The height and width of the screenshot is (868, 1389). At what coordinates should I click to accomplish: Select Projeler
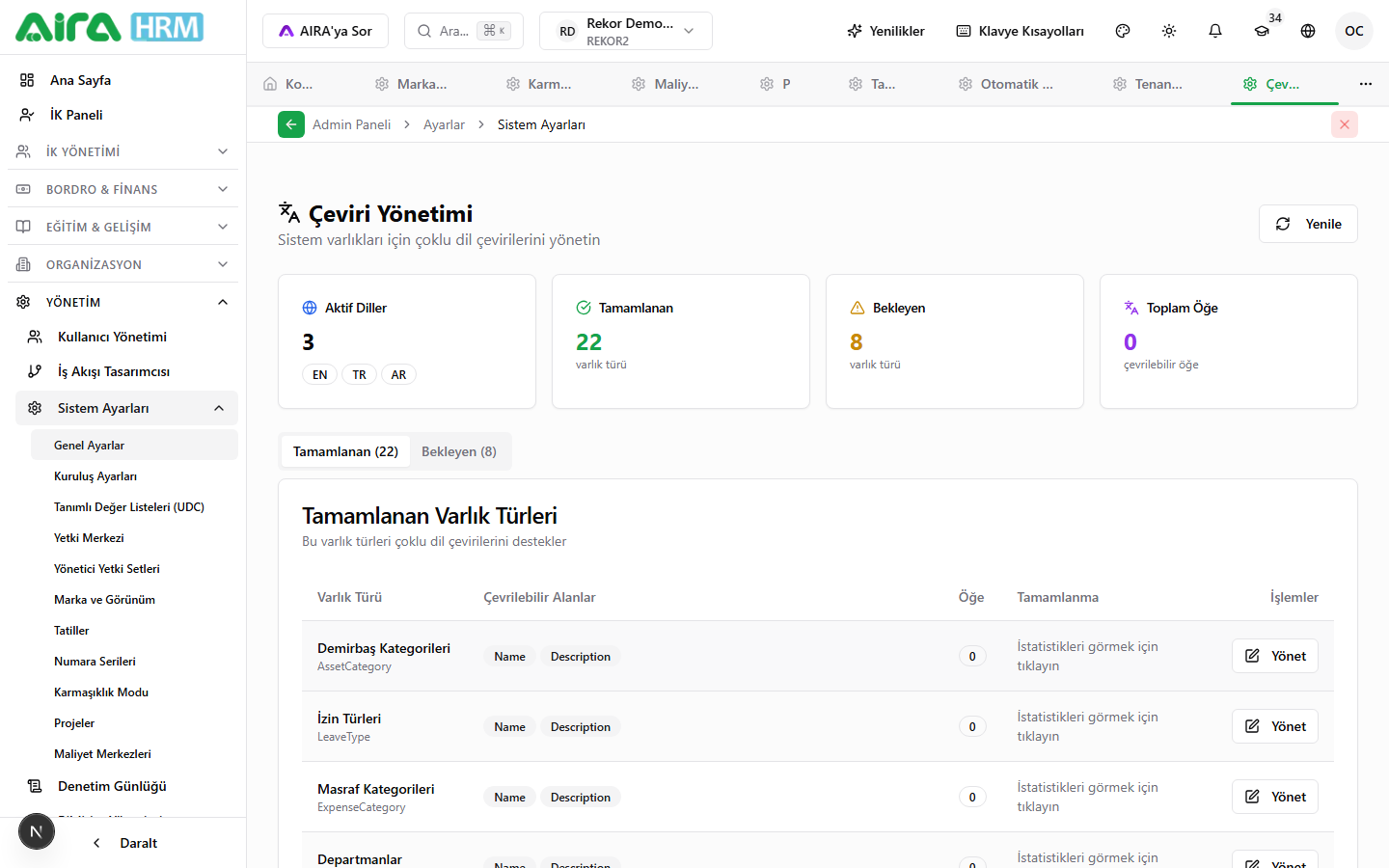[x=134, y=722]
